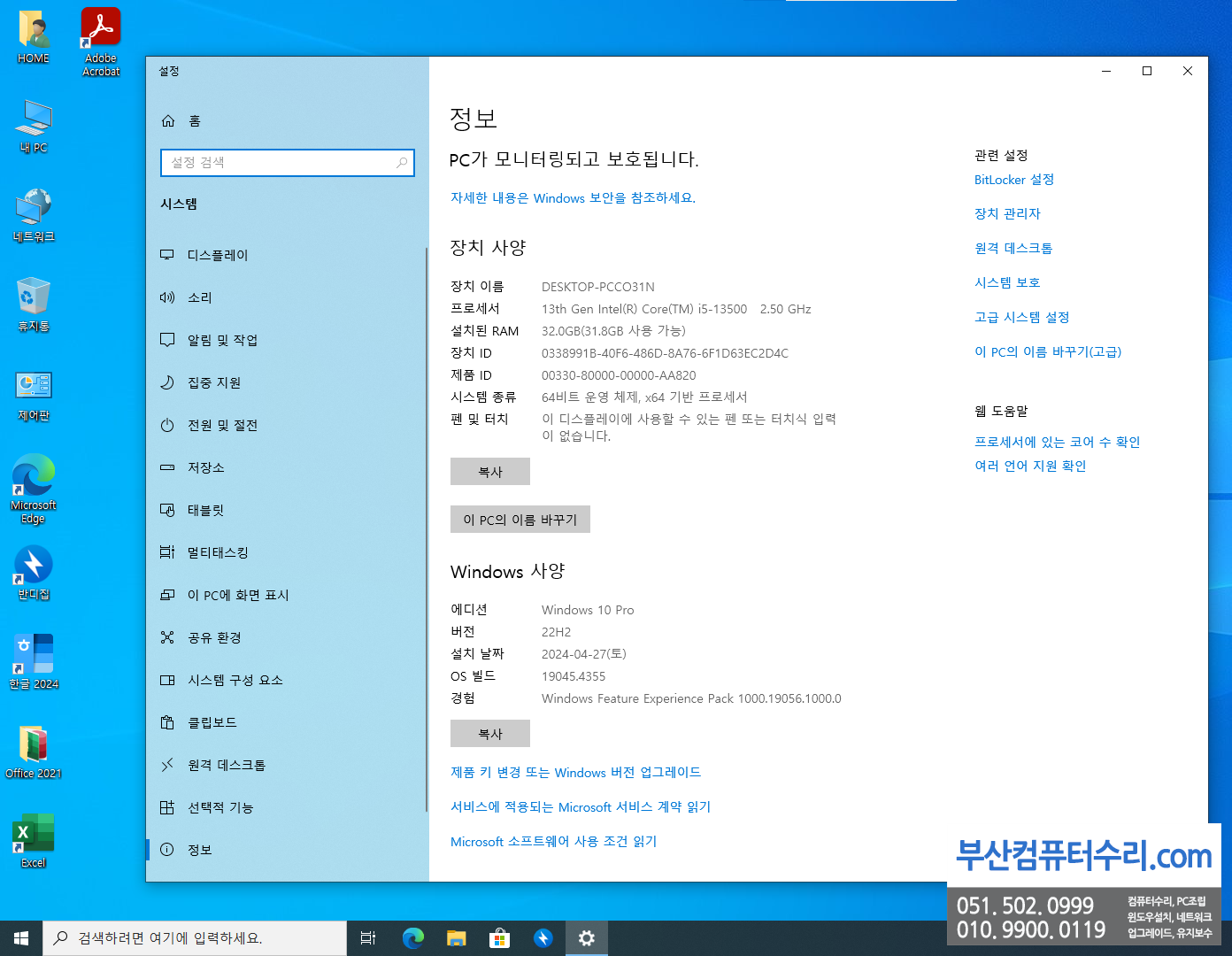Screen dimensions: 1232x956
Task: Open the 공유 환경 shared experiences icon
Action: tap(167, 637)
